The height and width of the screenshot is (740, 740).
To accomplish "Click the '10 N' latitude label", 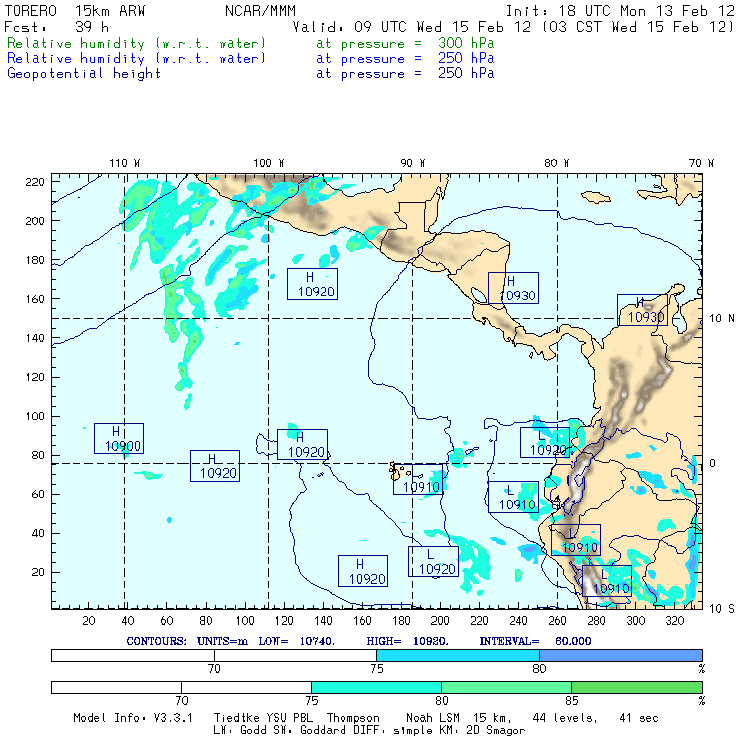I will pyautogui.click(x=722, y=319).
